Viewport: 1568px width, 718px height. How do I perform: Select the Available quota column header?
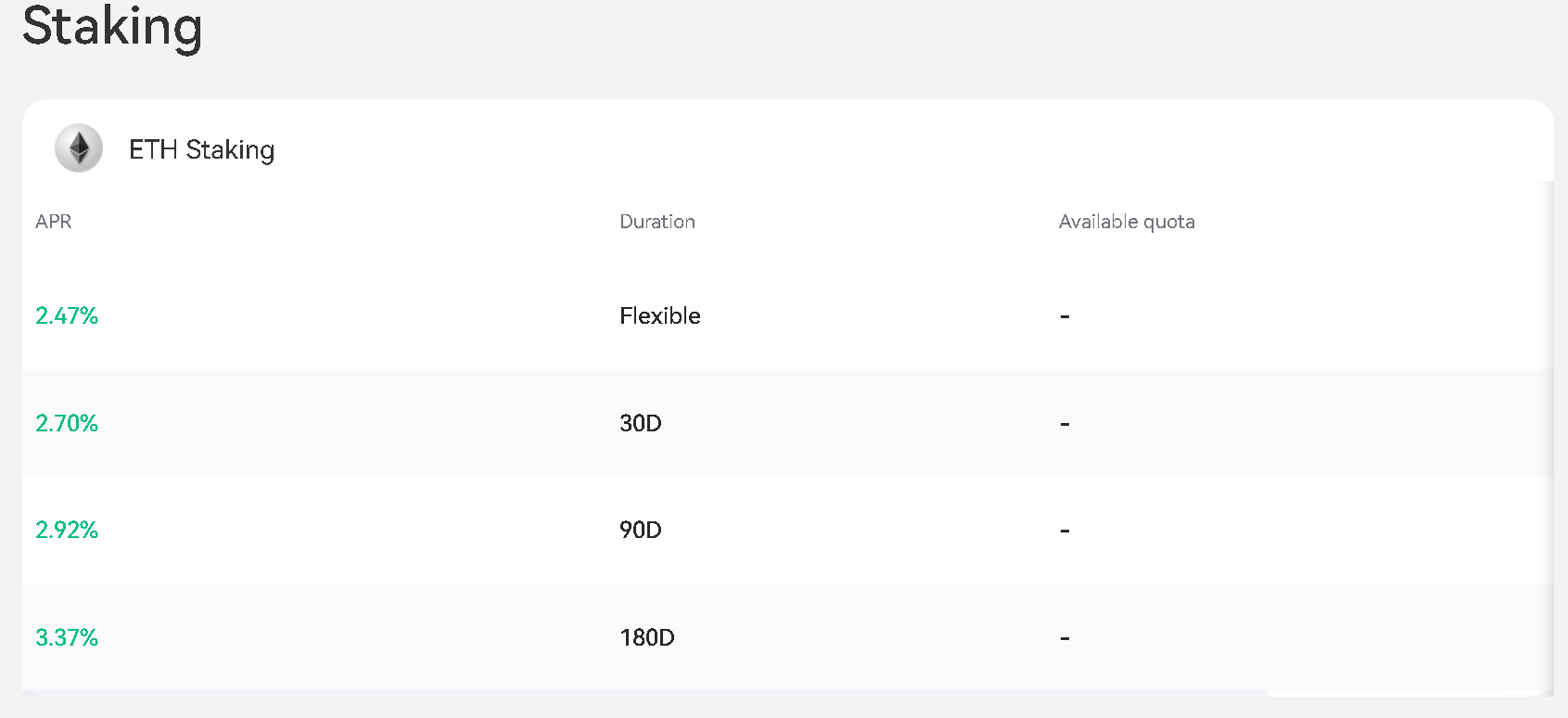pyautogui.click(x=1126, y=222)
